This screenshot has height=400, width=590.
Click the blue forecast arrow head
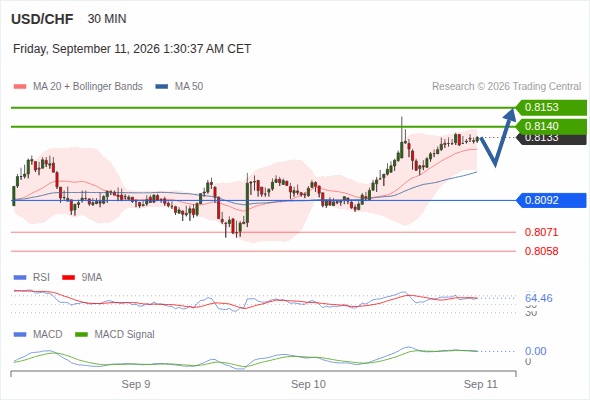pos(511,114)
